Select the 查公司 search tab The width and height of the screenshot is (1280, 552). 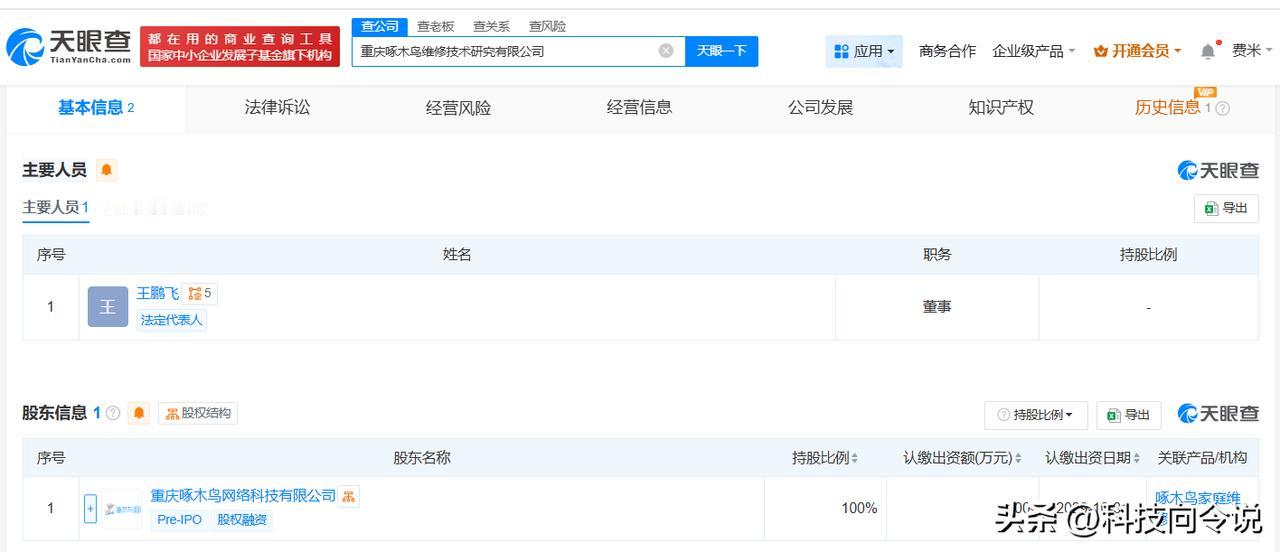[380, 26]
